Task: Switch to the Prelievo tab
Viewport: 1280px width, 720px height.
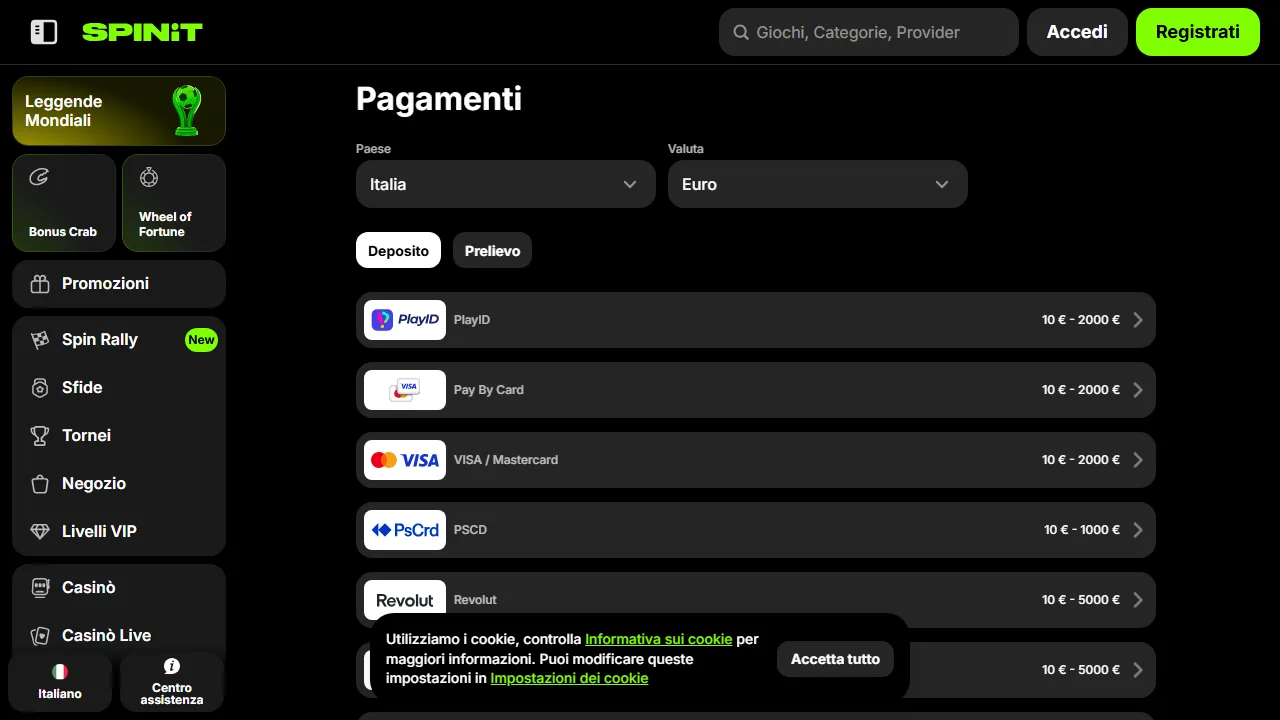Action: point(492,251)
